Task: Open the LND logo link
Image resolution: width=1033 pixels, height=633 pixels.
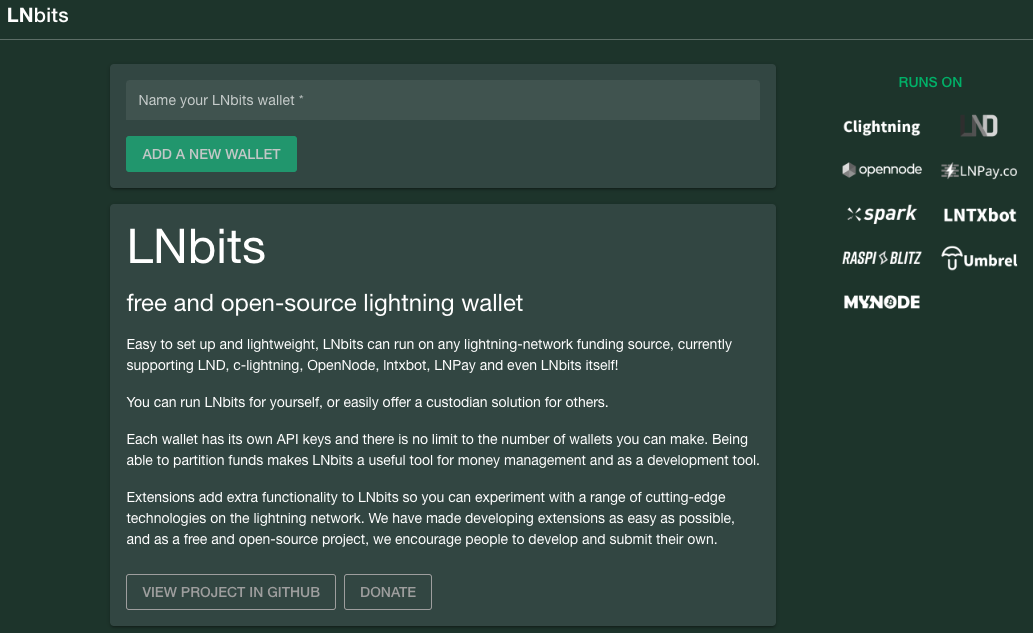Action: tap(979, 126)
